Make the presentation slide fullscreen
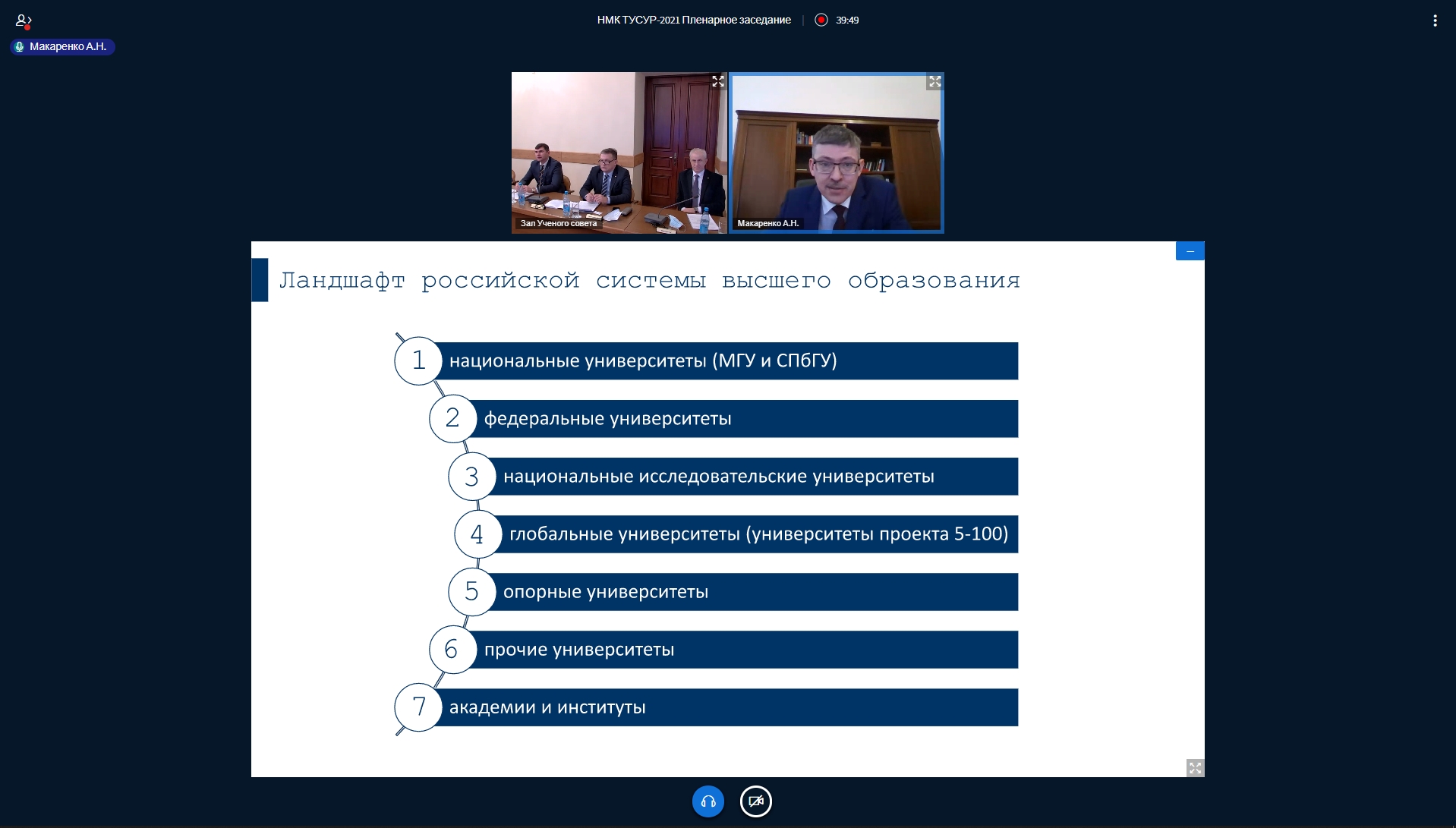Image resolution: width=1456 pixels, height=828 pixels. 1195,768
